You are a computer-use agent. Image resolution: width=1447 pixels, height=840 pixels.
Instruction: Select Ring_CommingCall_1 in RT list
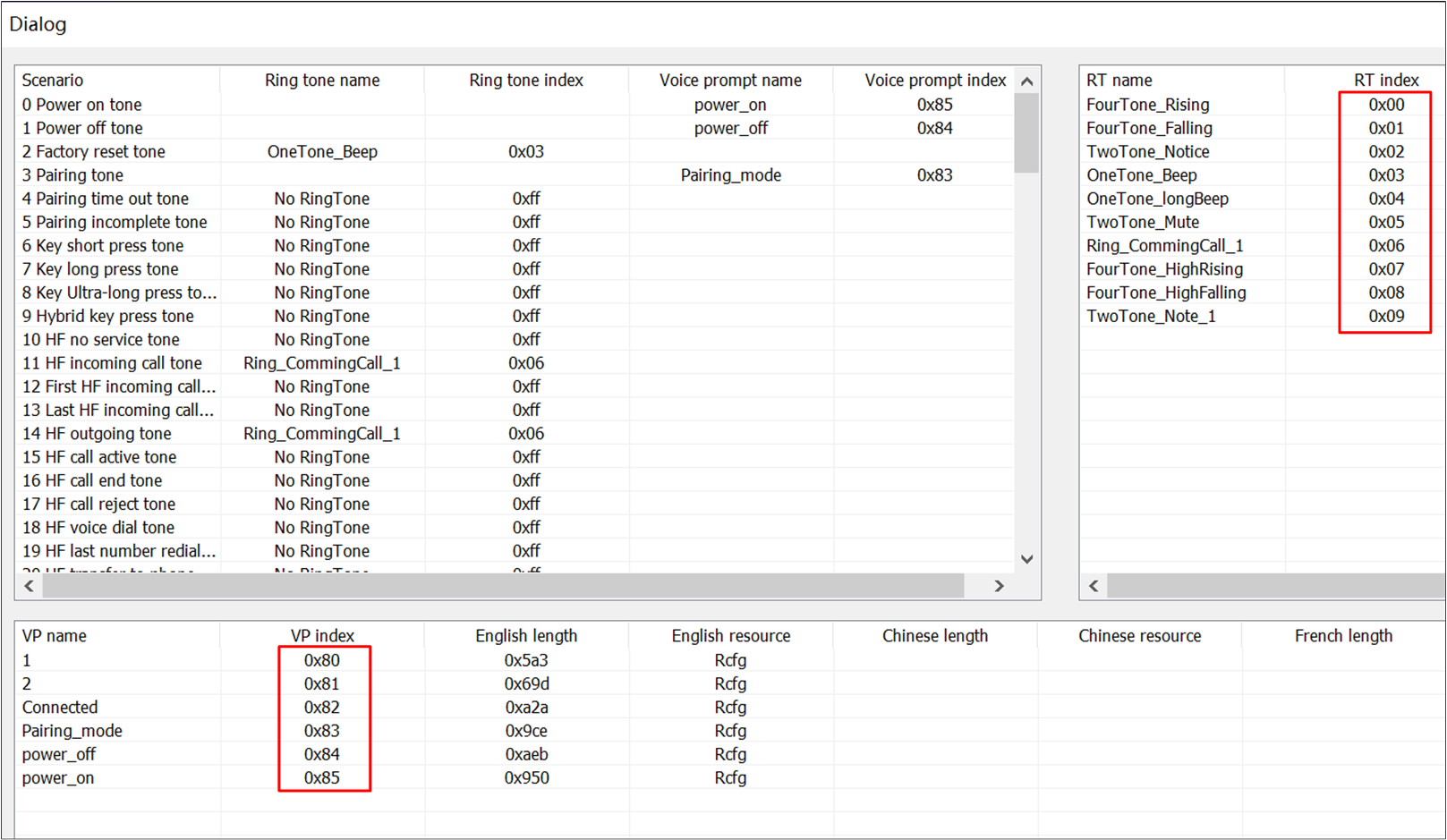(1165, 245)
